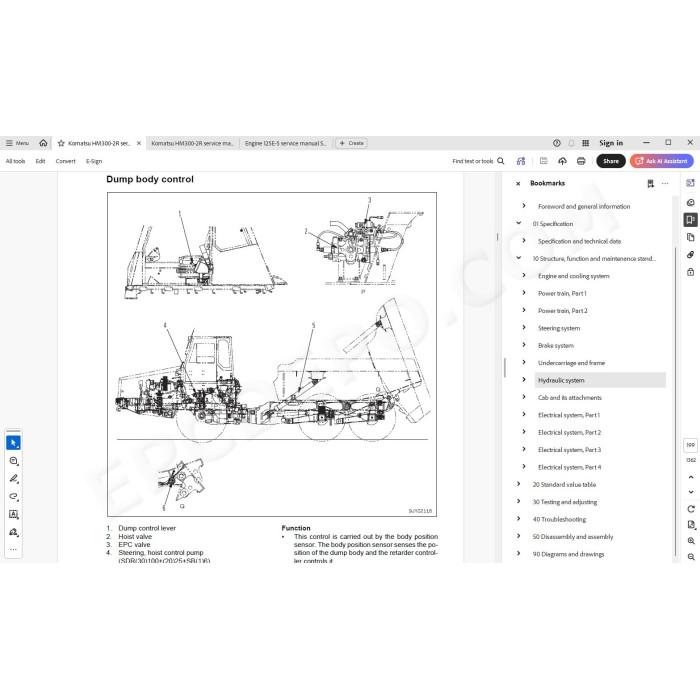The image size is (700, 700).
Task: Choose the highlight pen tool
Action: [13, 479]
